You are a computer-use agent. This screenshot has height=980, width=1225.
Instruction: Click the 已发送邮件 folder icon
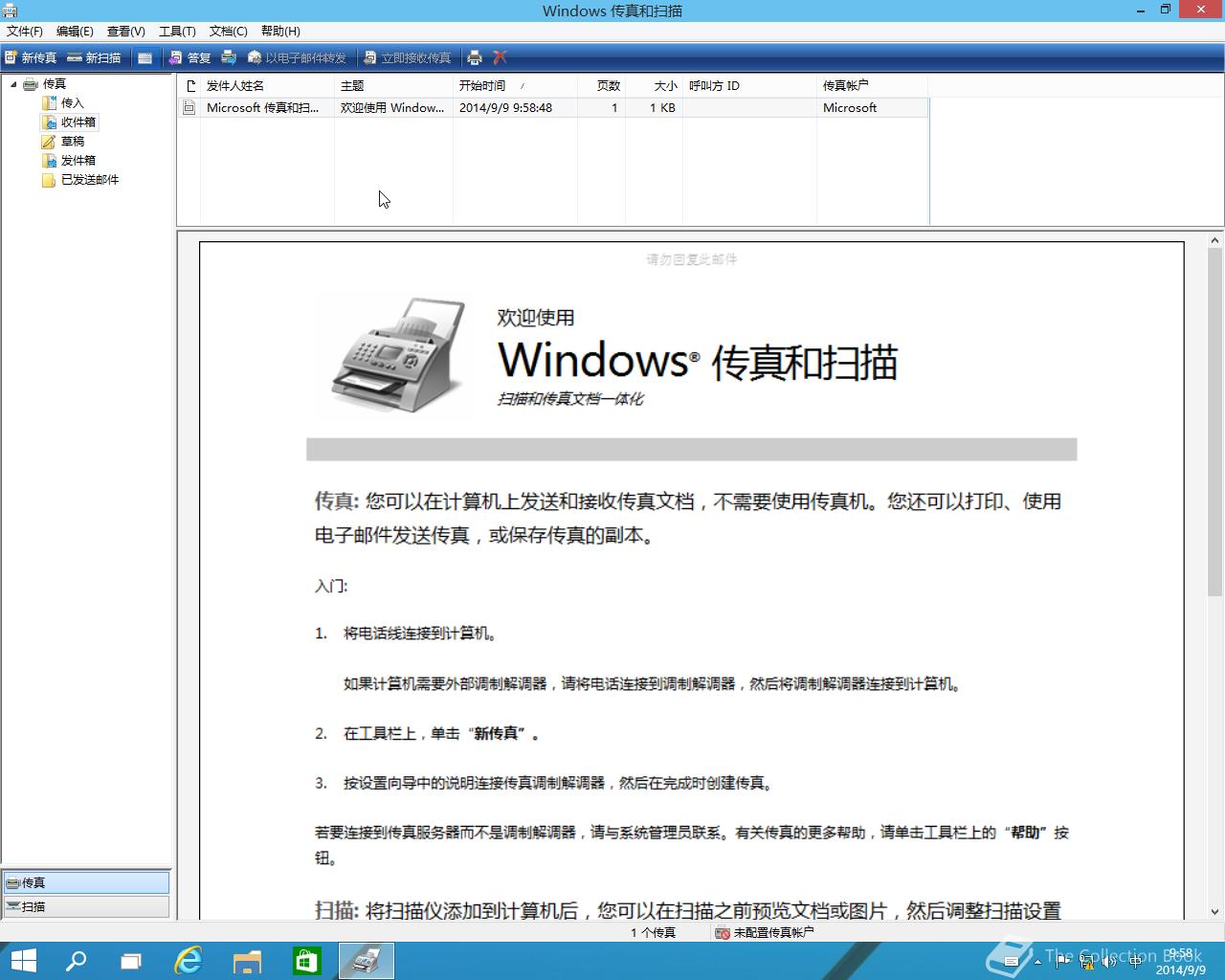tap(49, 180)
